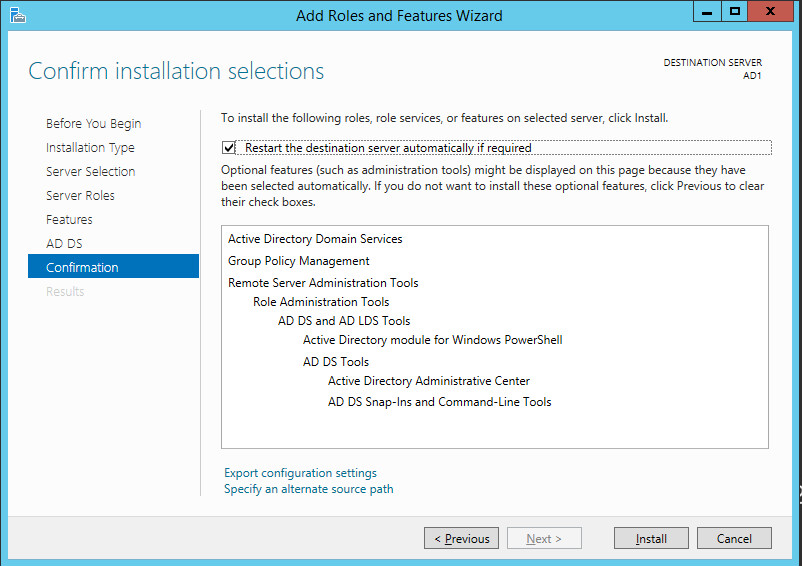Go to Before You Begin step
Viewport: 802px width, 566px height.
[94, 124]
